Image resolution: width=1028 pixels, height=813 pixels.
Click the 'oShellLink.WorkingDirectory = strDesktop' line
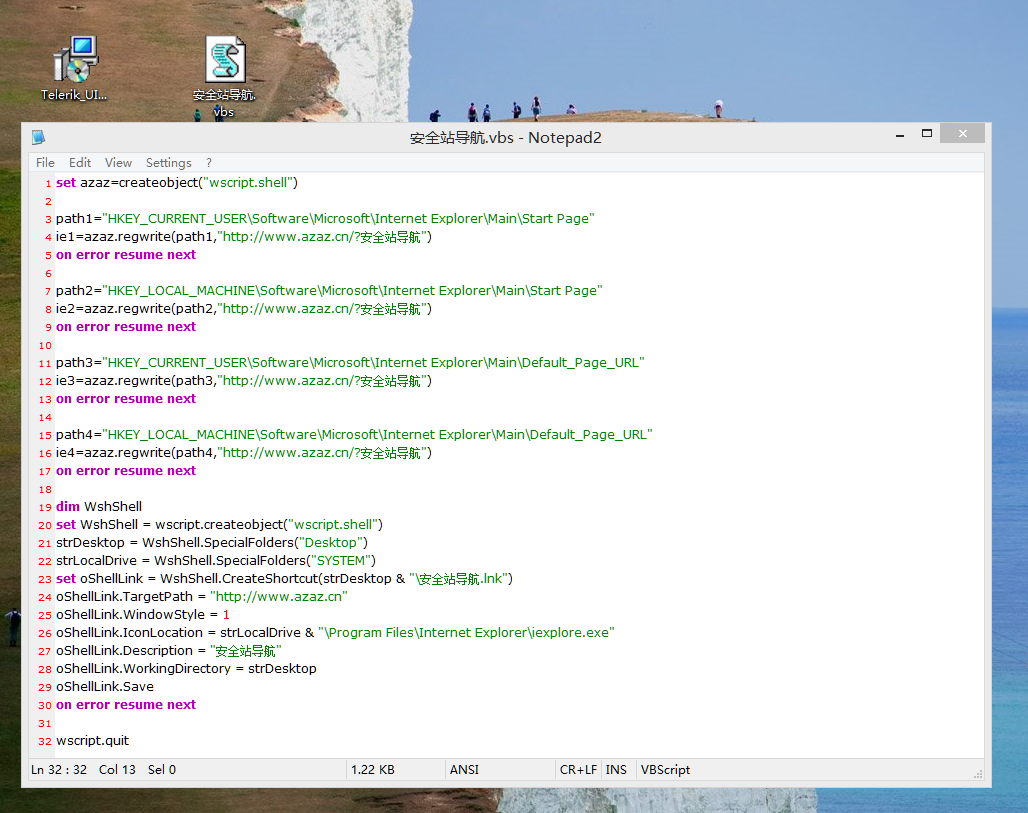(x=186, y=669)
